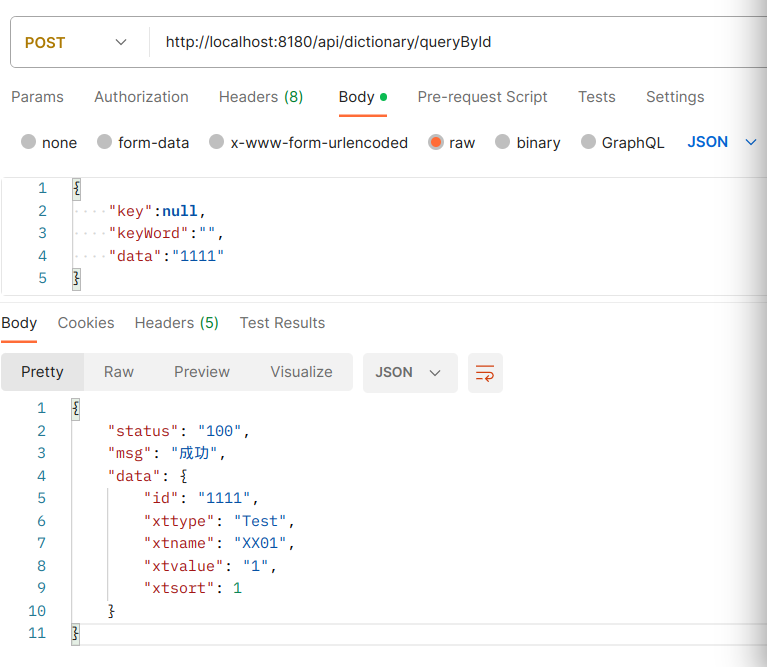767x667 pixels.
Task: Open the request Settings tab
Action: pyautogui.click(x=675, y=97)
